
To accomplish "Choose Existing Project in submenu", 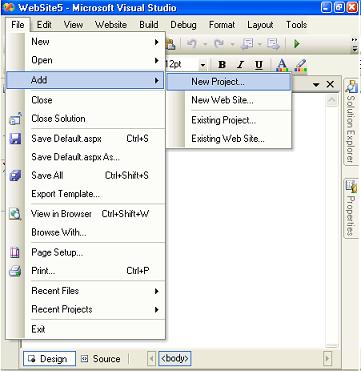I will 229,120.
